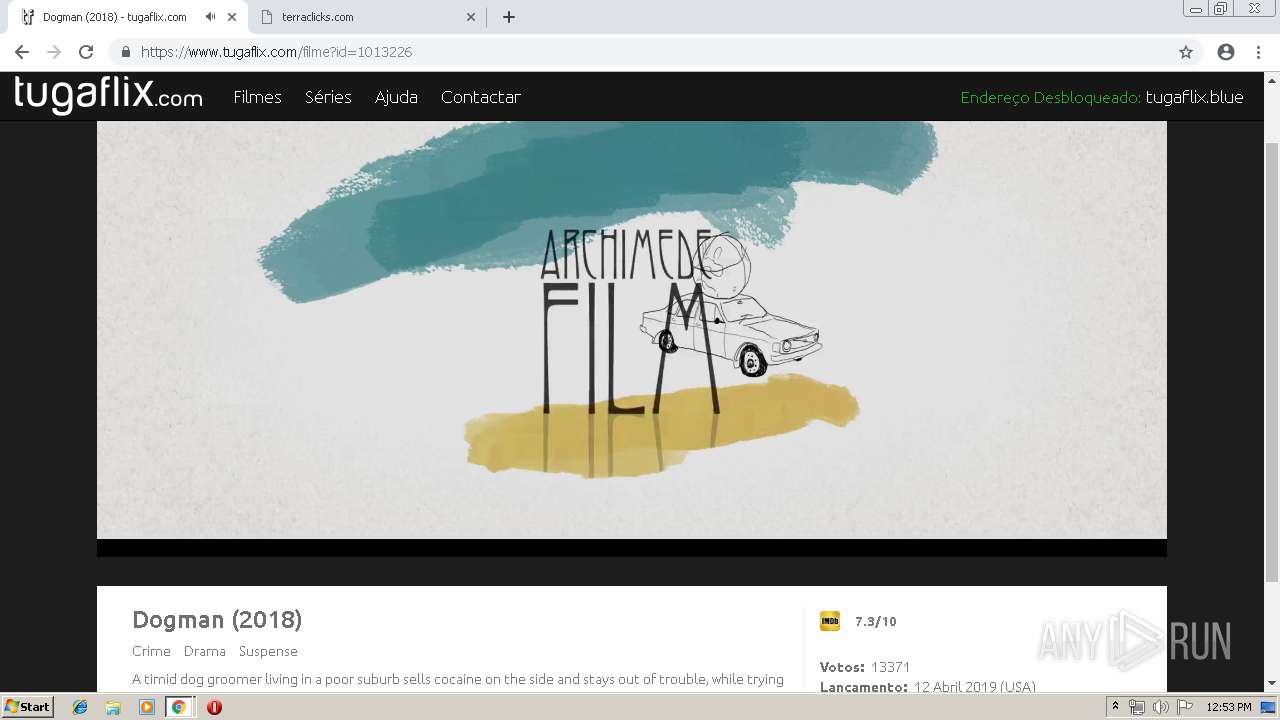1280x720 pixels.
Task: Open the Contactar page
Action: pyautogui.click(x=481, y=97)
